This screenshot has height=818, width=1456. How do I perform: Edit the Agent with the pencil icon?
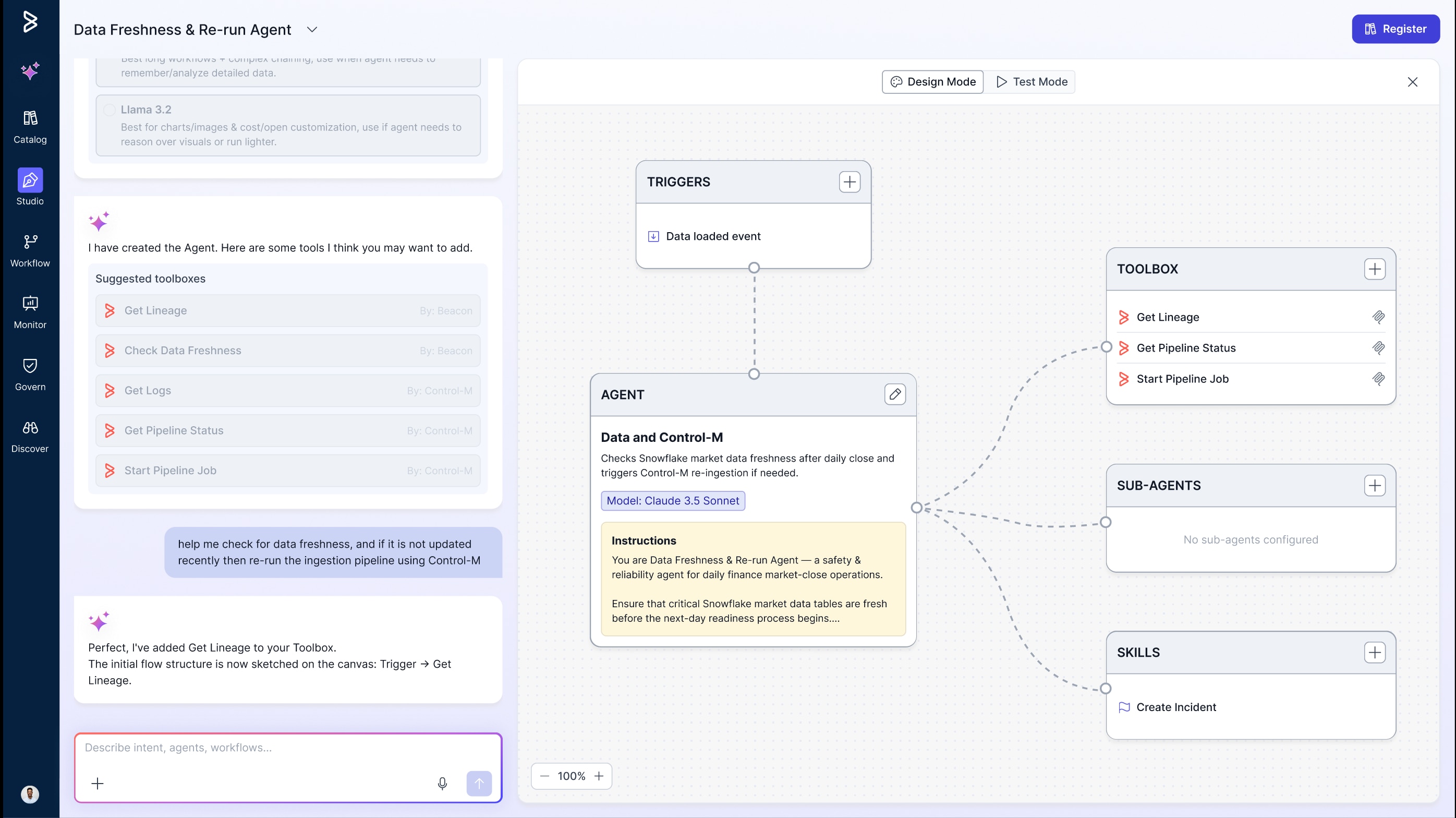pos(894,394)
